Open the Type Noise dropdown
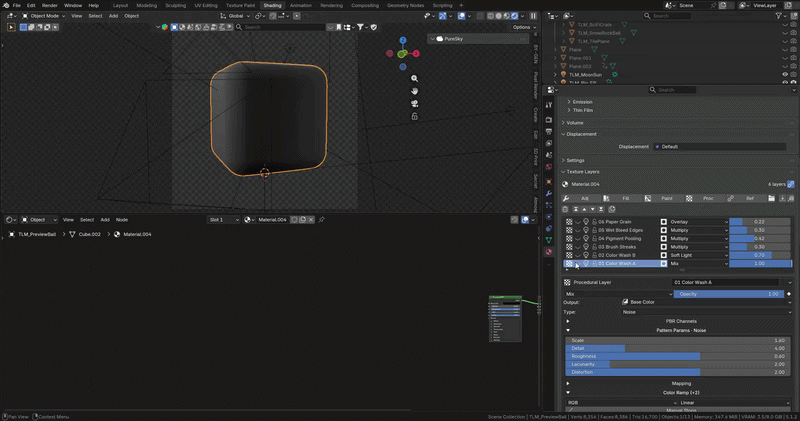 coord(706,312)
